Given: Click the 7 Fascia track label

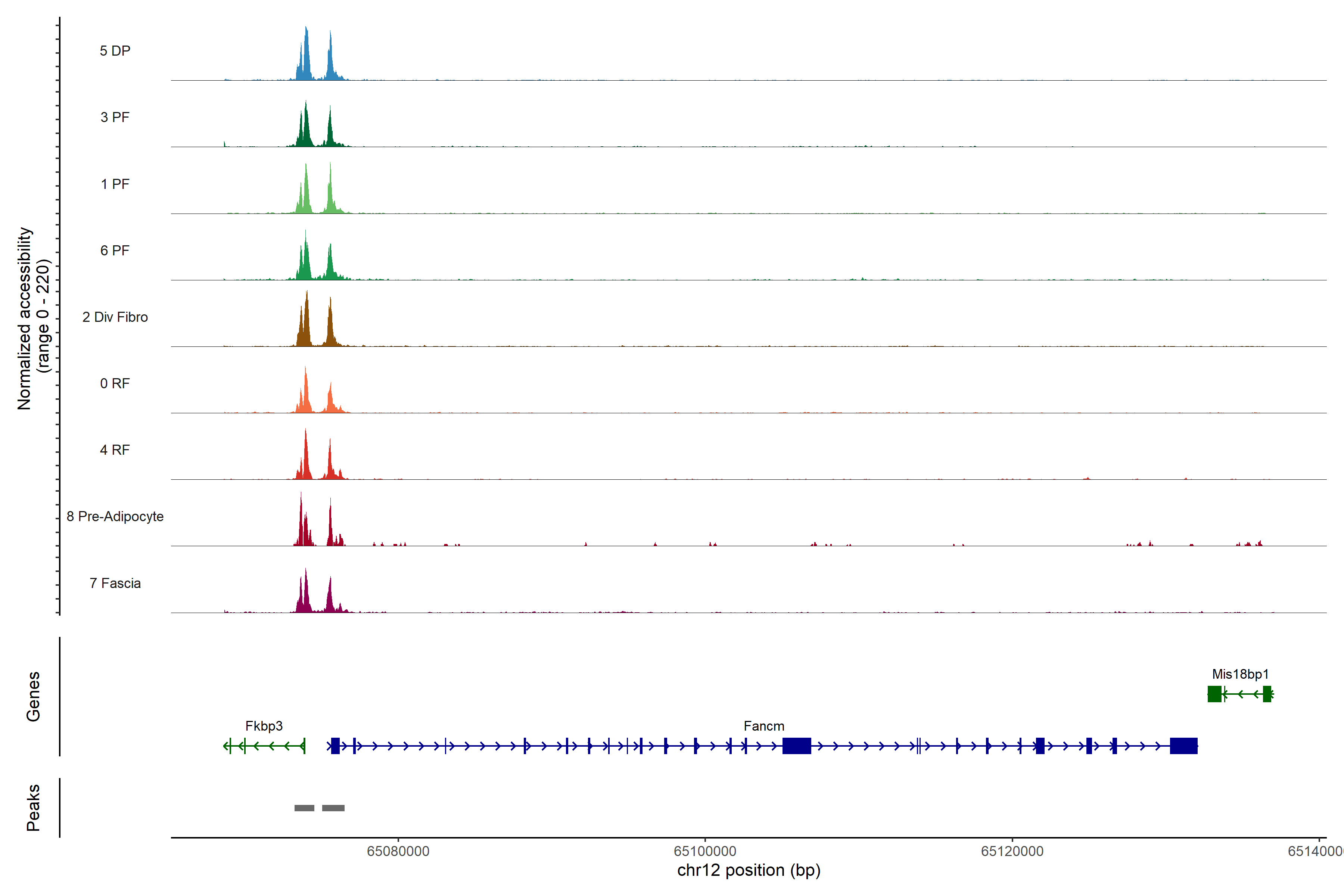Looking at the screenshot, I should [115, 583].
